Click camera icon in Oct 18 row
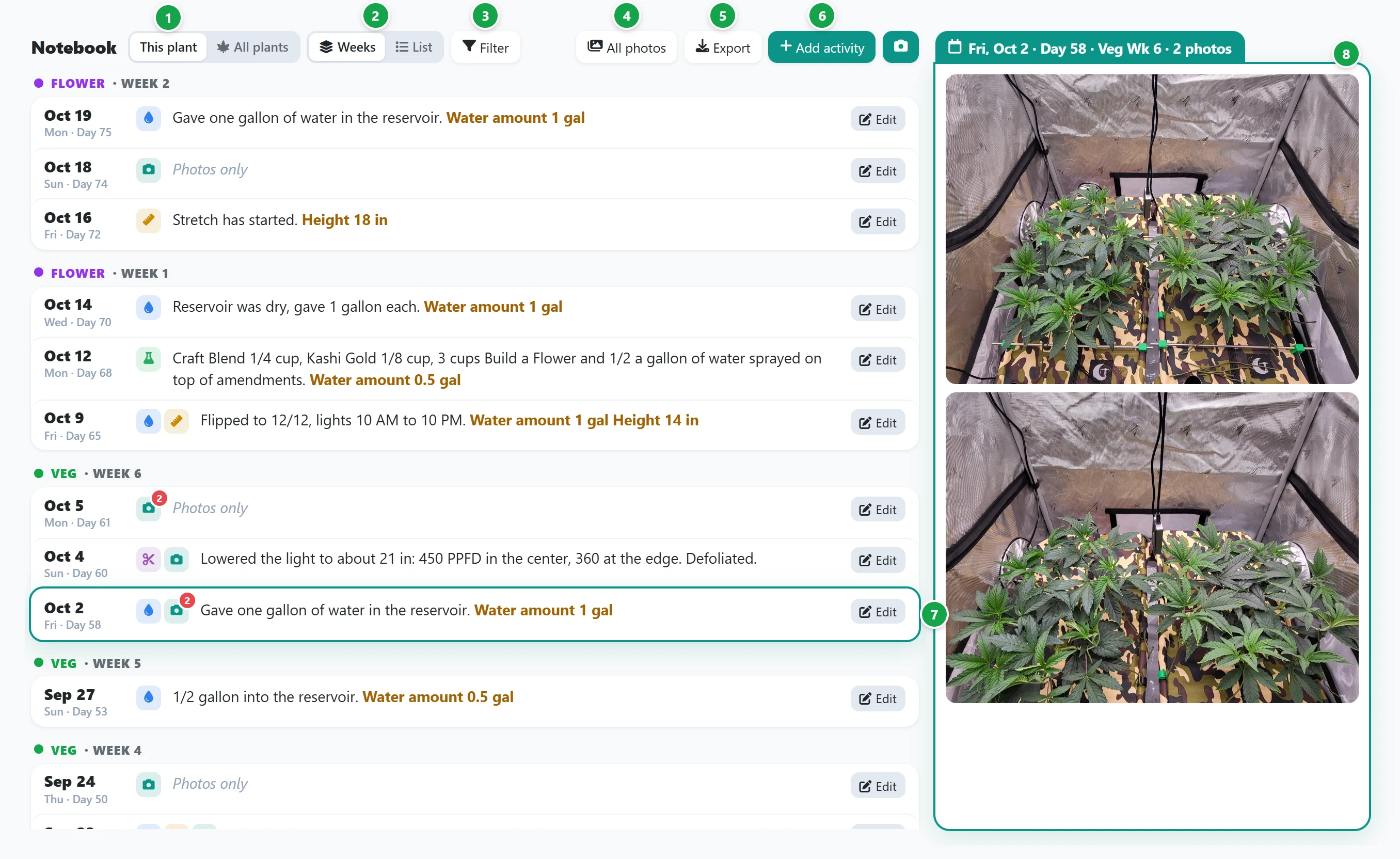 [148, 170]
